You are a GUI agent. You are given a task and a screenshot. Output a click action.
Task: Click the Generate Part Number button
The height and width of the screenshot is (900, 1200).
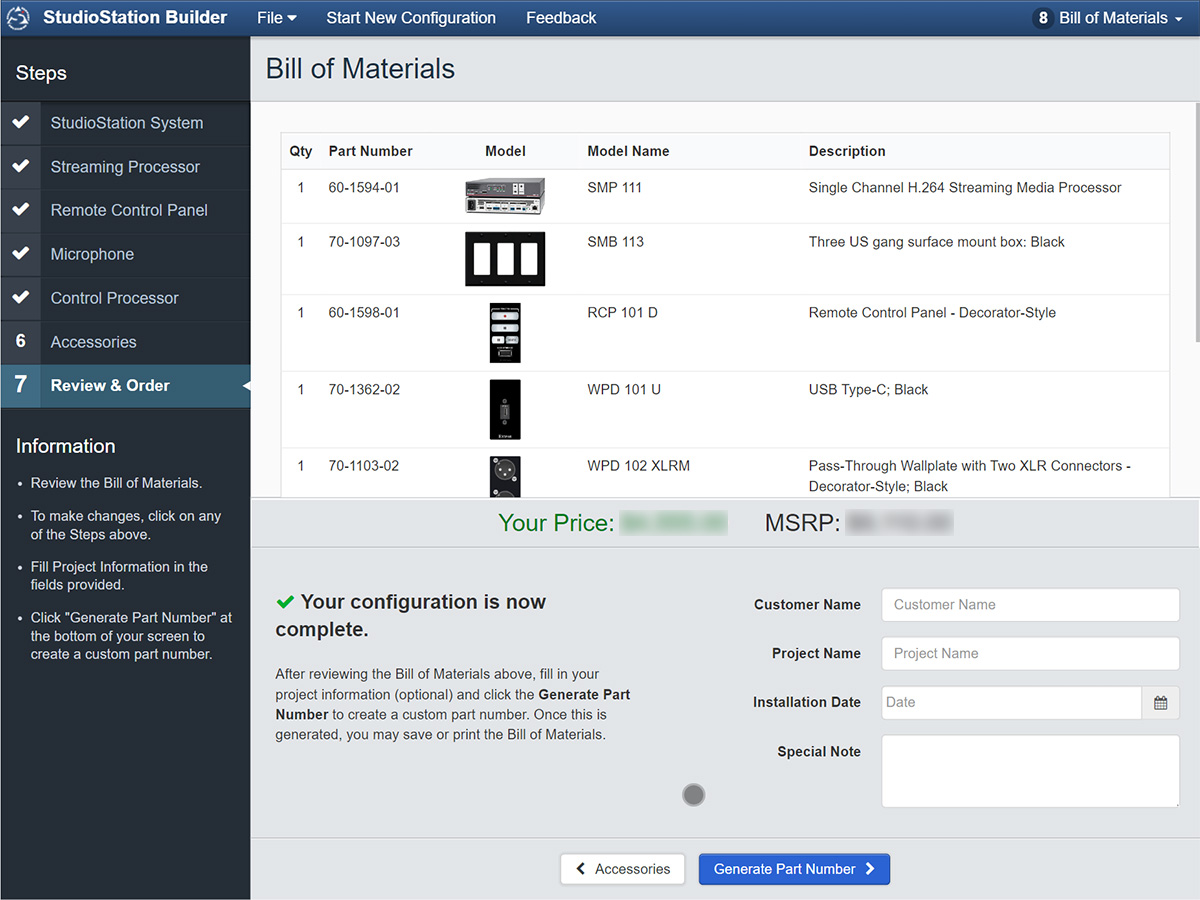794,869
